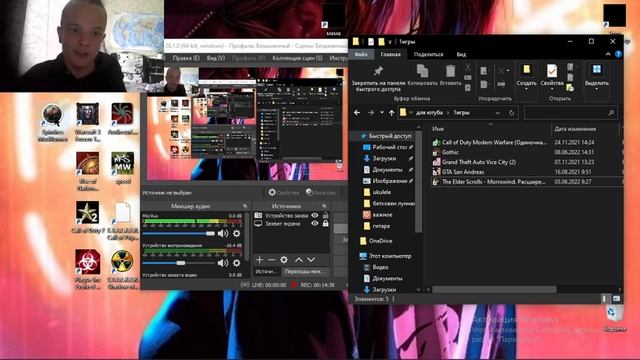Open the Create dropdown in Explorer ribbon
Viewport: 640px width, 360px height.
coord(527,78)
